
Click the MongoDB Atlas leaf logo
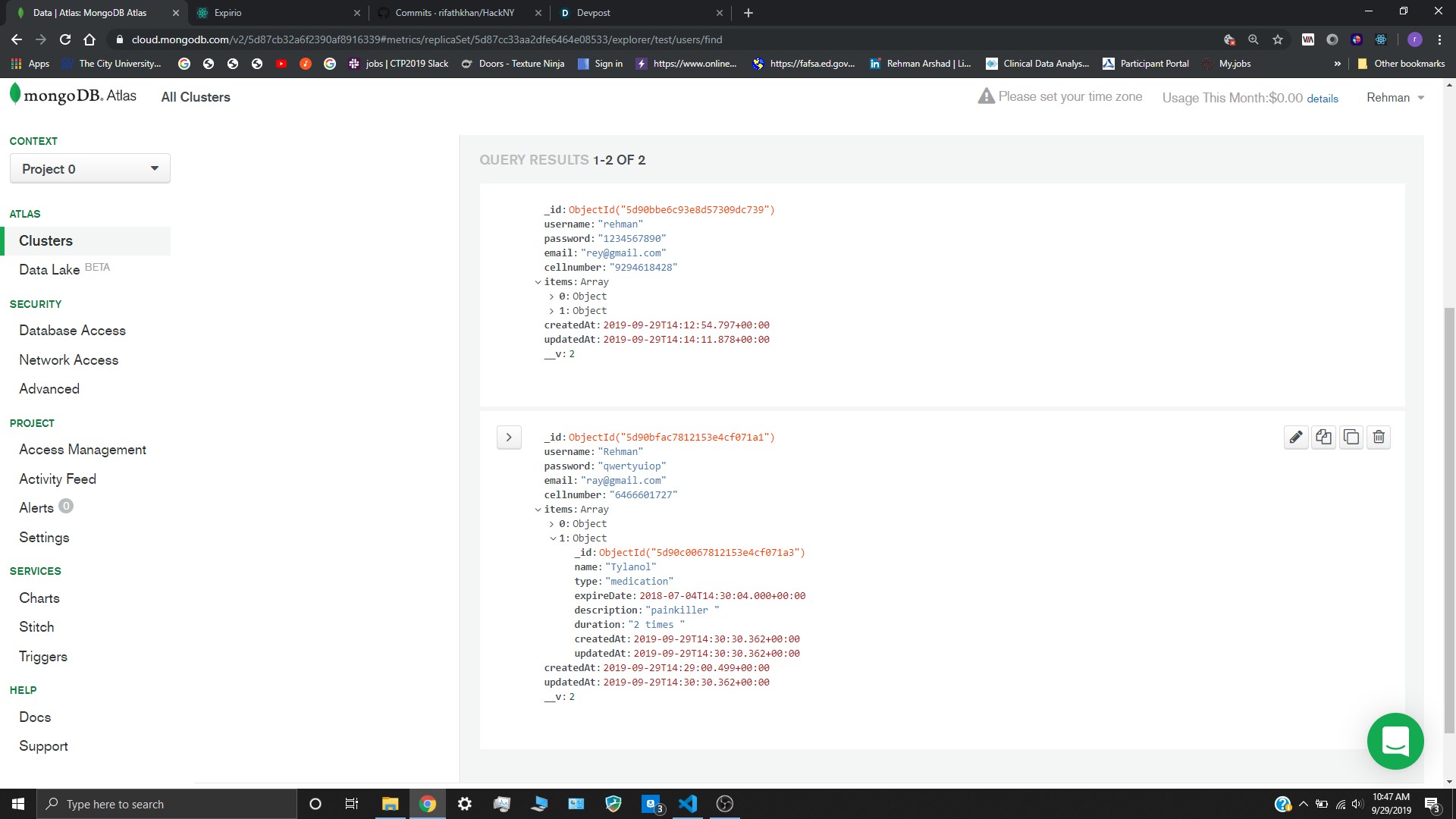[x=15, y=94]
